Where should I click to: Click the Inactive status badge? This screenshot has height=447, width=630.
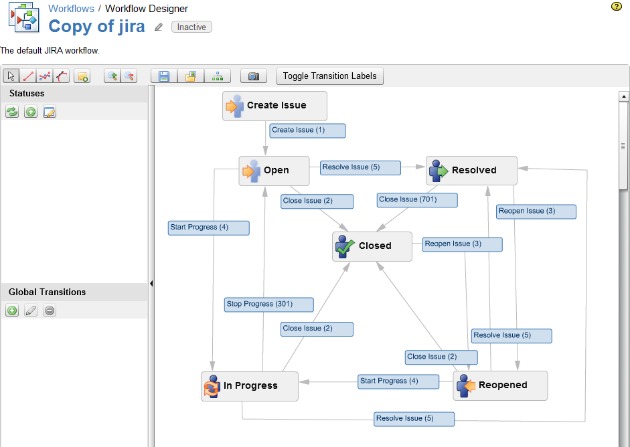coord(191,27)
